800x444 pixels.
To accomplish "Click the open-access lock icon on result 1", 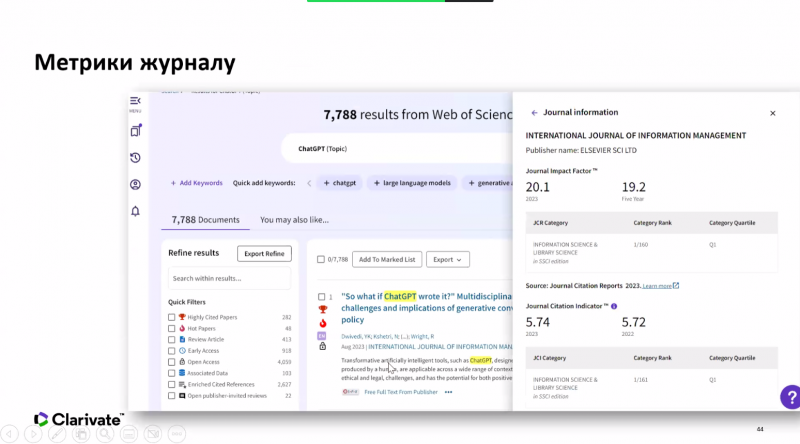I will point(322,347).
